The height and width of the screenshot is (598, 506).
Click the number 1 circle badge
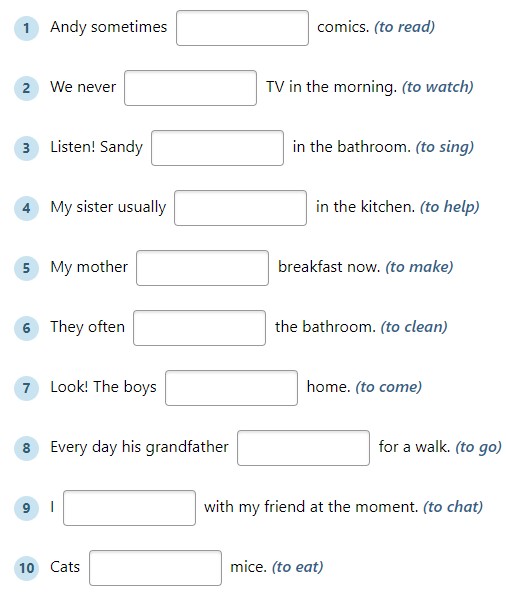[26, 28]
